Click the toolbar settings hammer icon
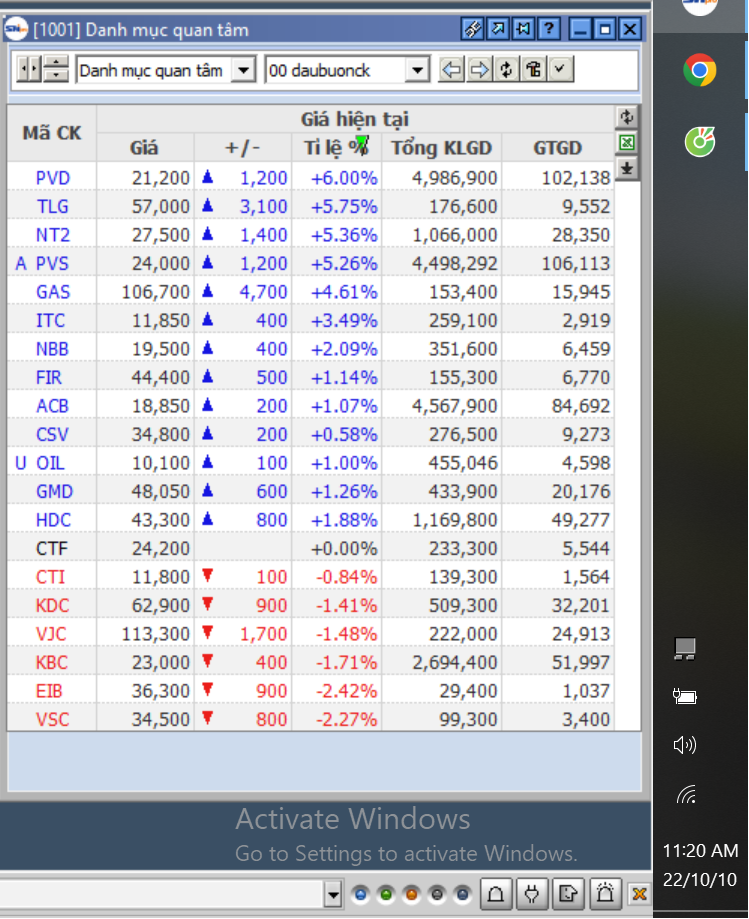749x919 pixels. coord(533,70)
